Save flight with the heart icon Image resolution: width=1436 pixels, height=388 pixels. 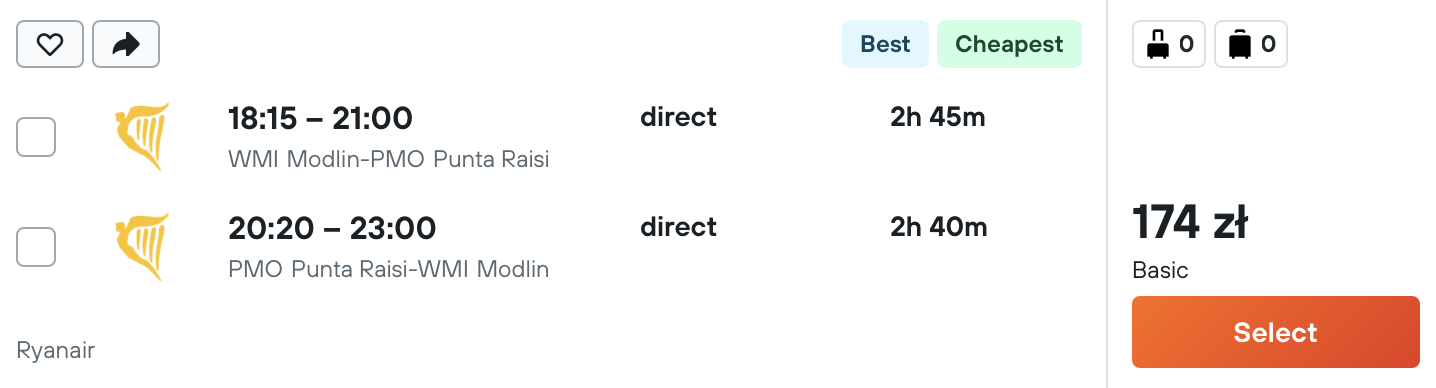[50, 45]
